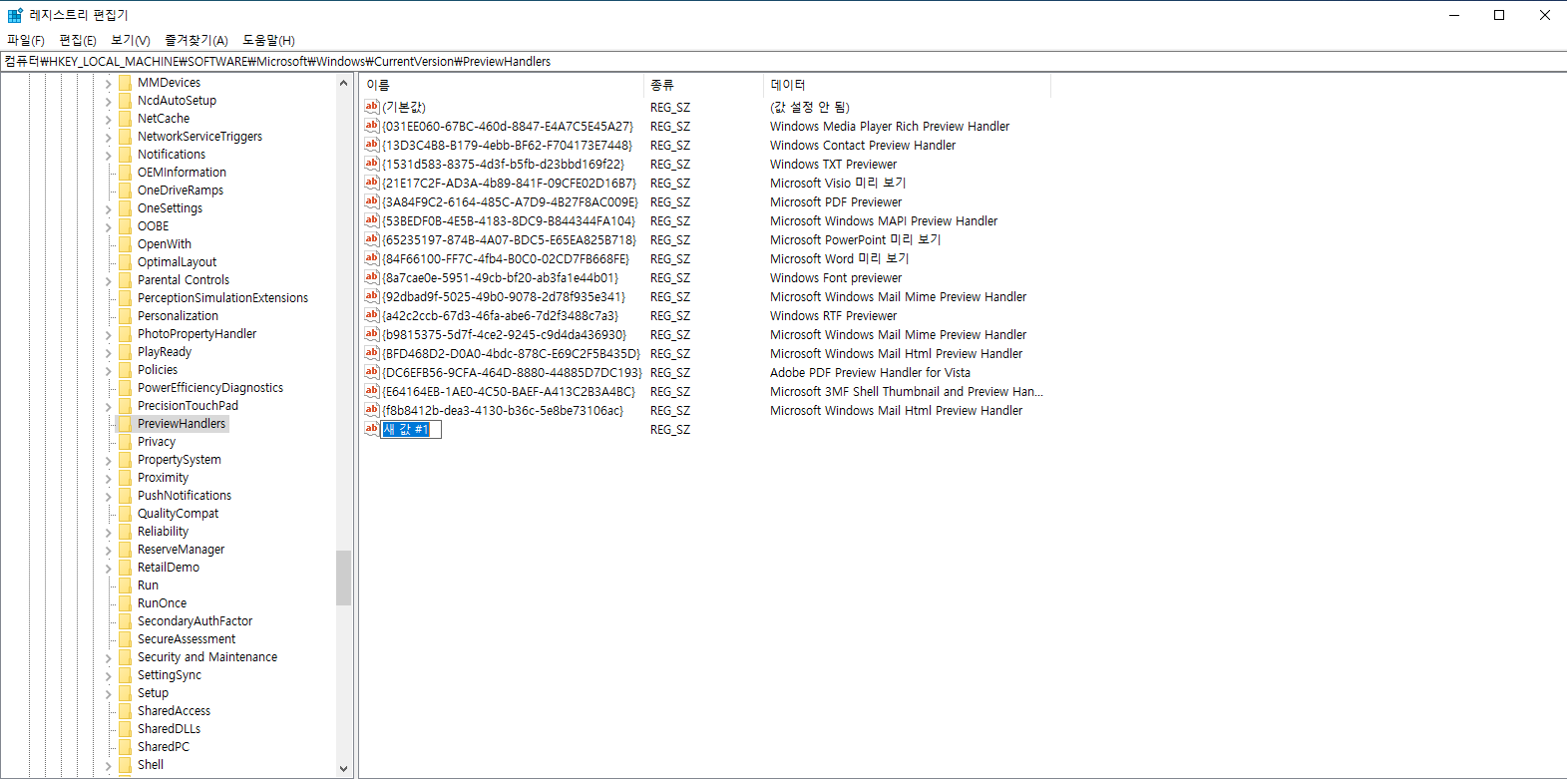Click the icon beside {1531d583-8375-4d3f-b5fb-d23bbd169f22}
This screenshot has height=780, width=1568.
tap(372, 164)
